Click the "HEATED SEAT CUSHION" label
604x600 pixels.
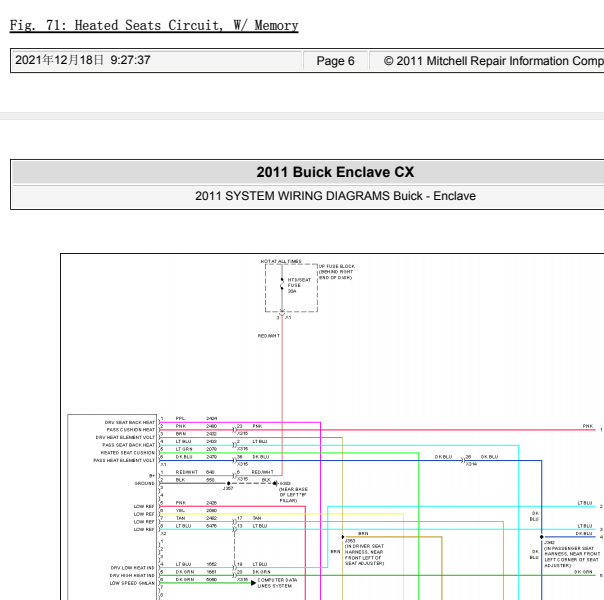[x=128, y=453]
